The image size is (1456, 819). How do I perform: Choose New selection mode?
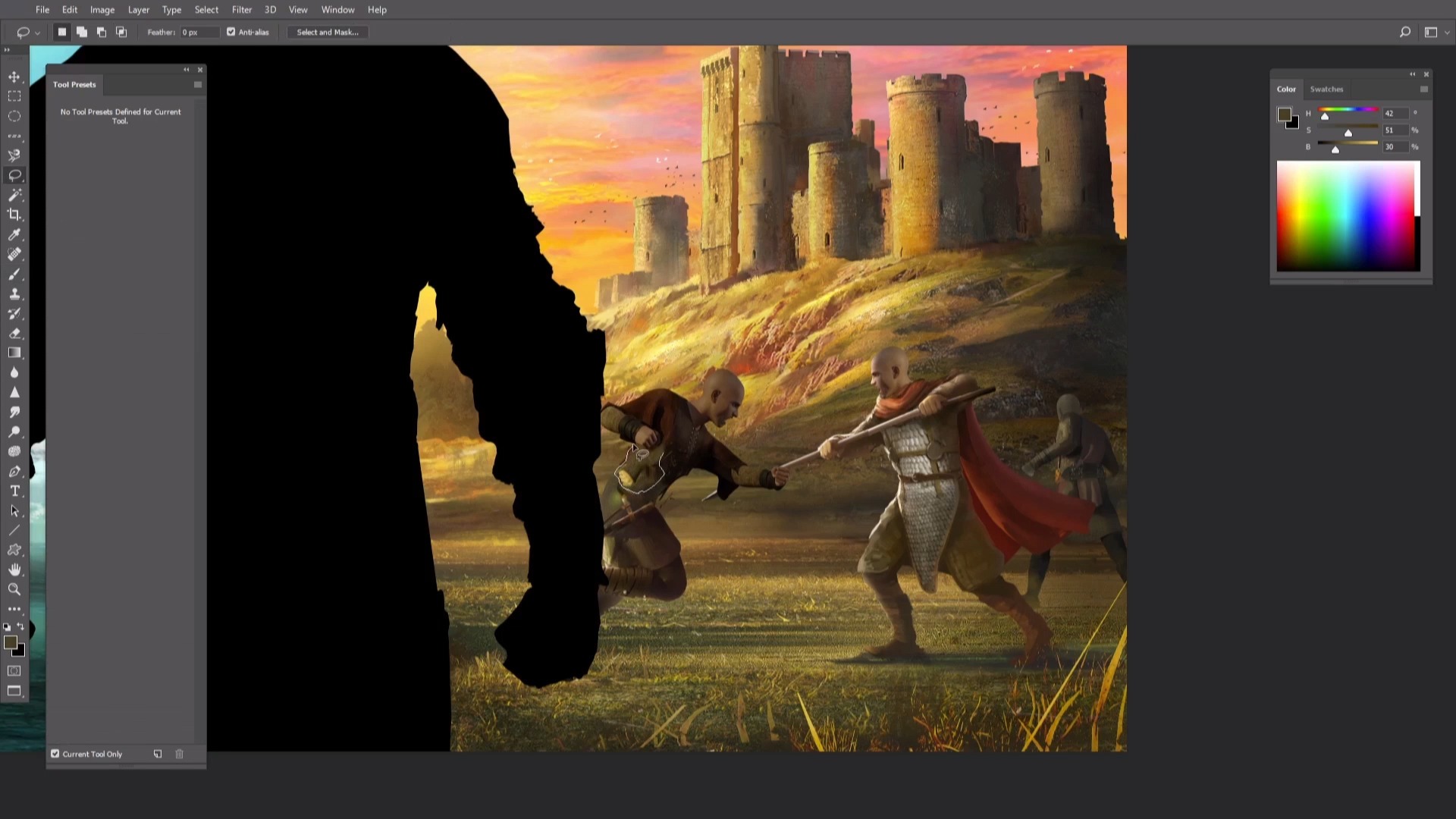(62, 32)
